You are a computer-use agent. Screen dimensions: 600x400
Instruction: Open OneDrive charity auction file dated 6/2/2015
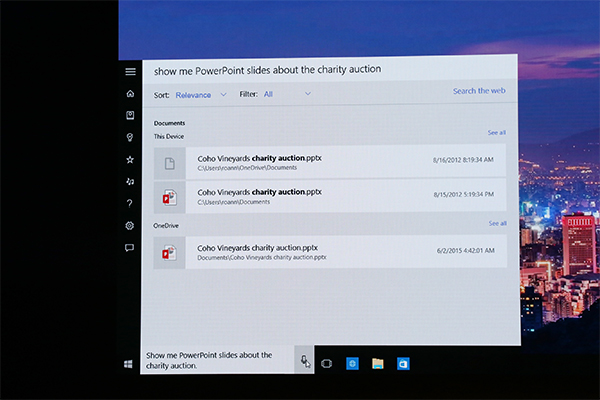[330, 252]
